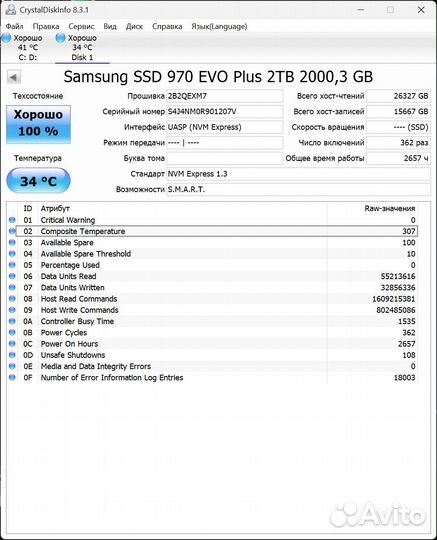This screenshot has height=540, width=437.
Task: Click the Прошивка firmware field 2B2QEXM7
Action: [x=225, y=96]
